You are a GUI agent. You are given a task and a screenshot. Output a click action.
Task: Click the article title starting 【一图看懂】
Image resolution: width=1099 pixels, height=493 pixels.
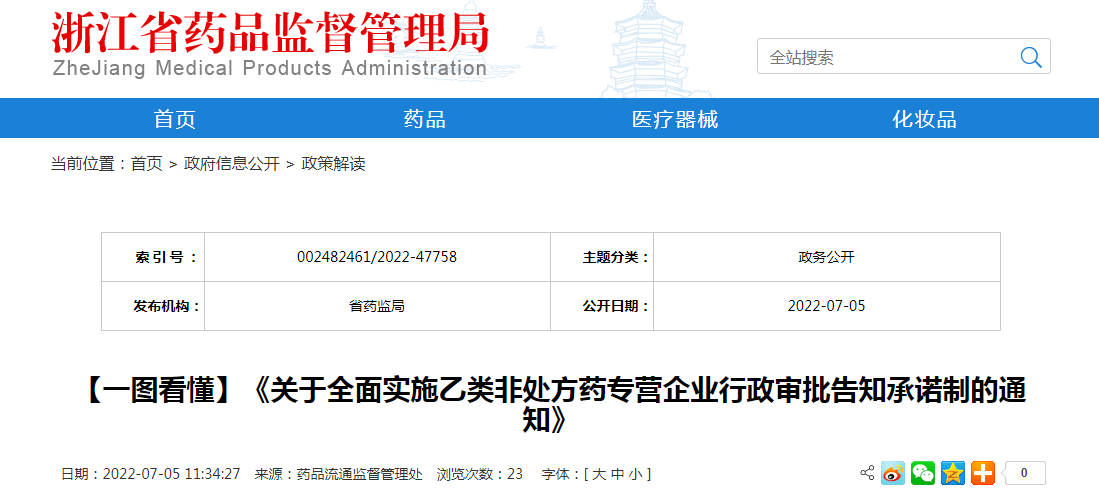[550, 405]
